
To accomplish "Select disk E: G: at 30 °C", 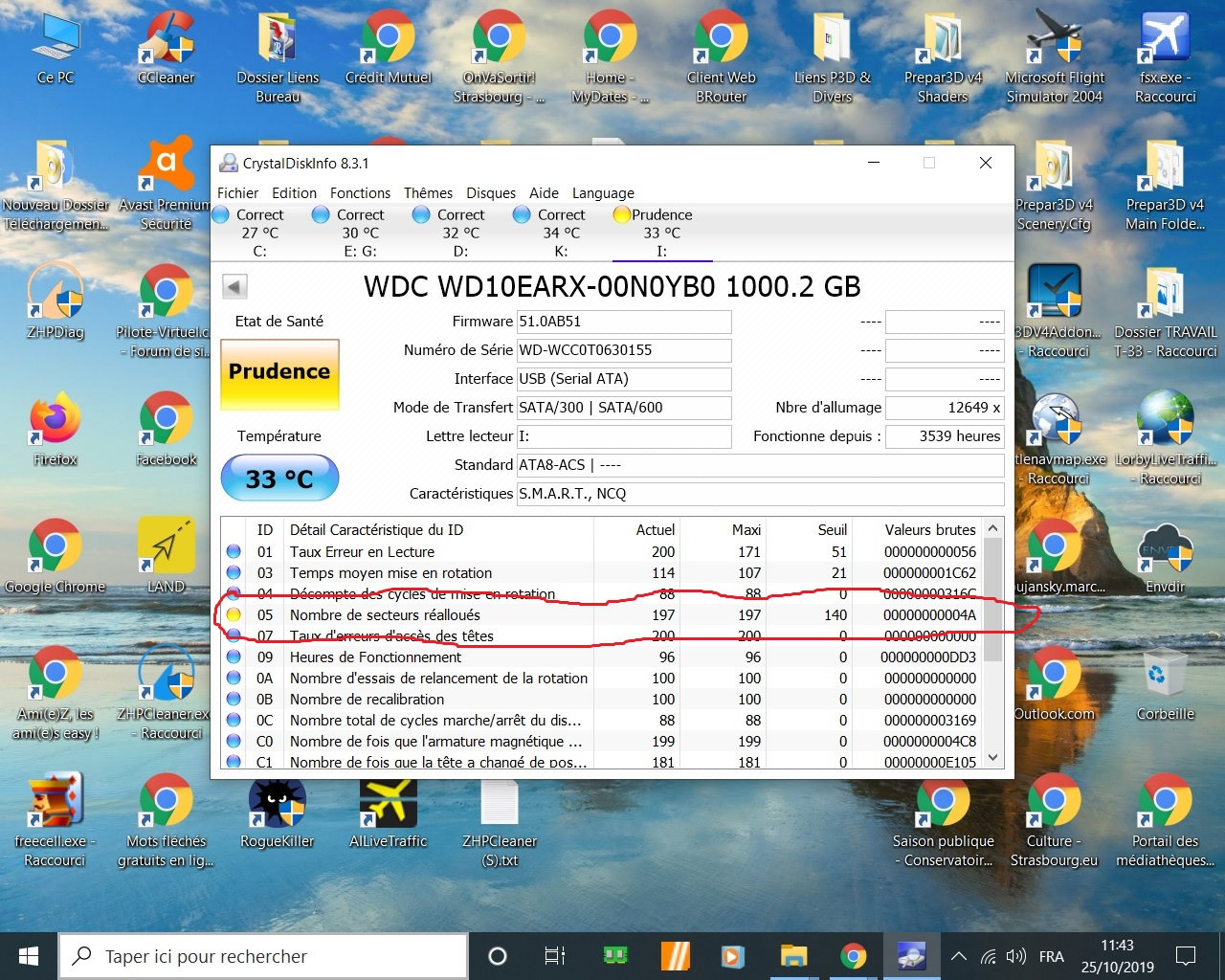I will click(360, 233).
